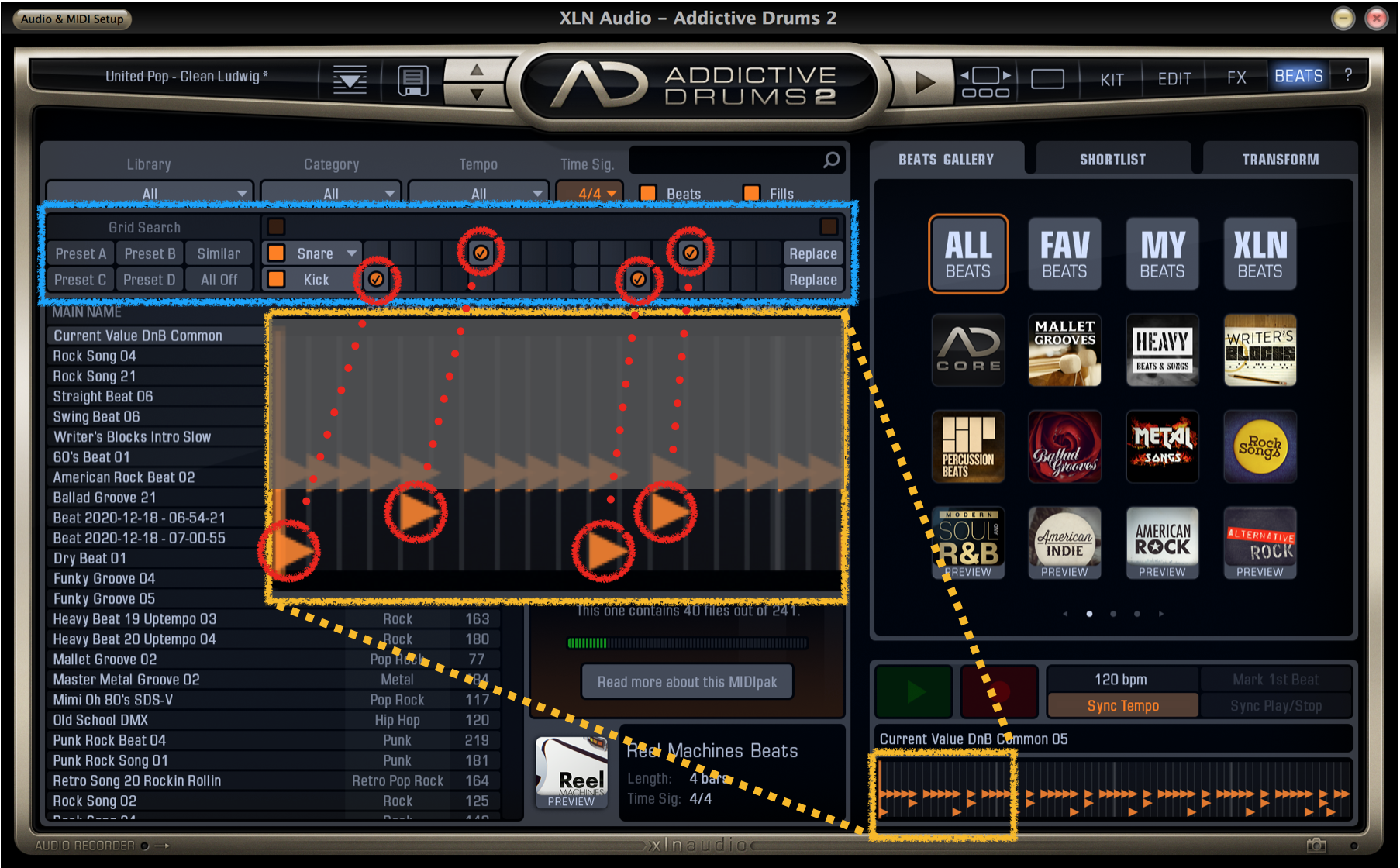Viewport: 1400px width, 868px height.
Task: Enable Sync Tempo
Action: 1122,705
